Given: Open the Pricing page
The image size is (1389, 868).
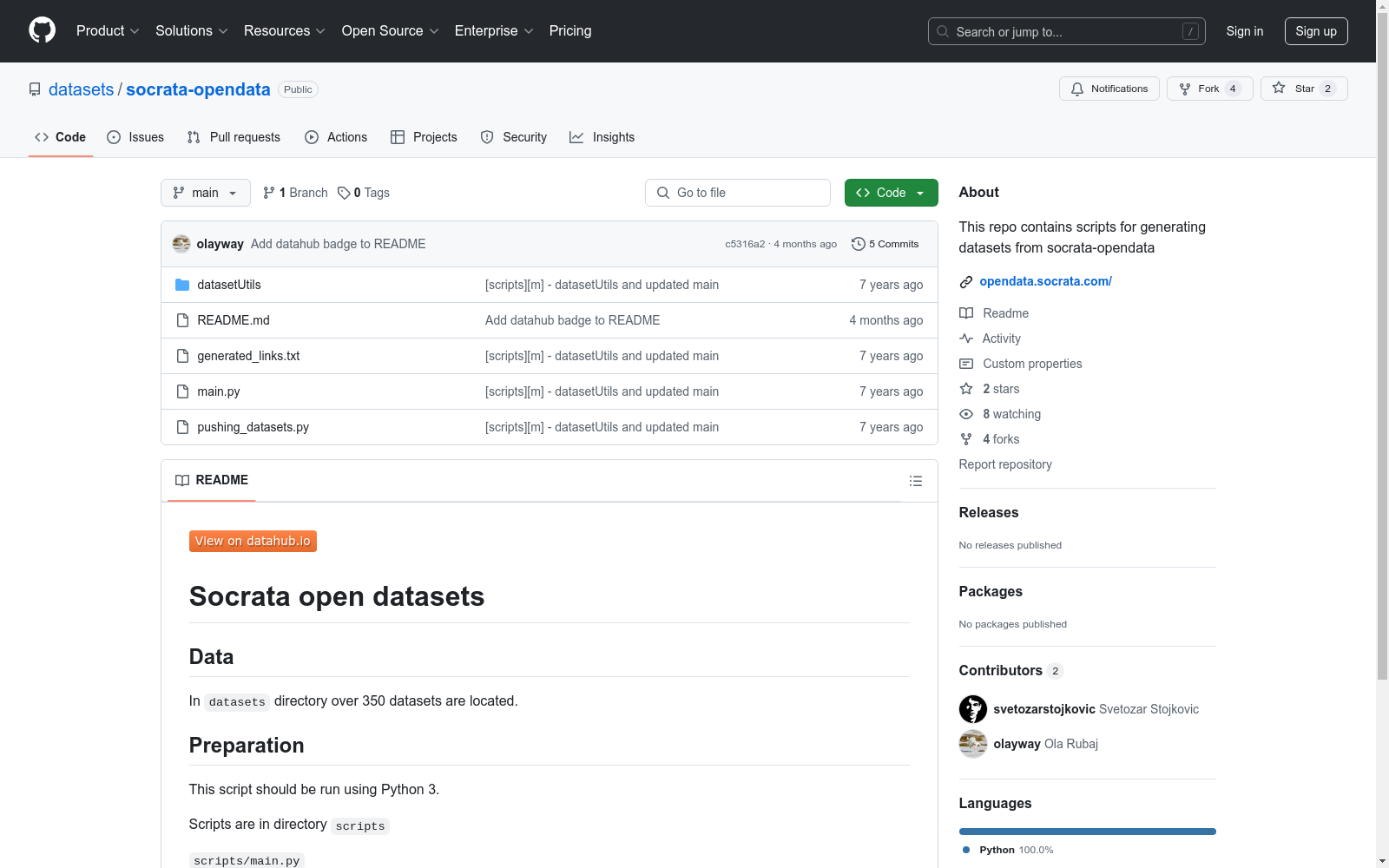Looking at the screenshot, I should click(570, 30).
